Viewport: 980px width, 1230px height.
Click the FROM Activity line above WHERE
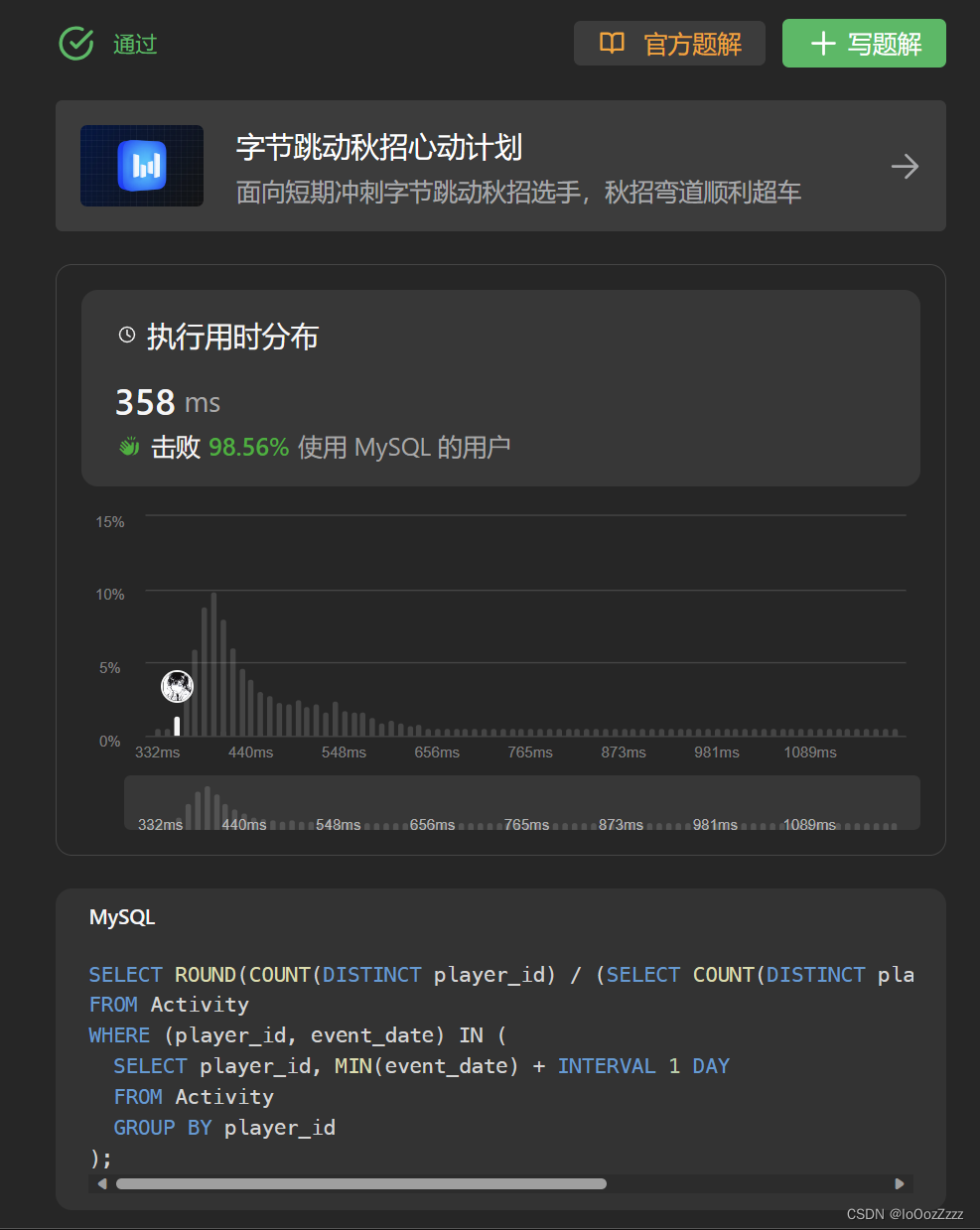click(x=169, y=1005)
